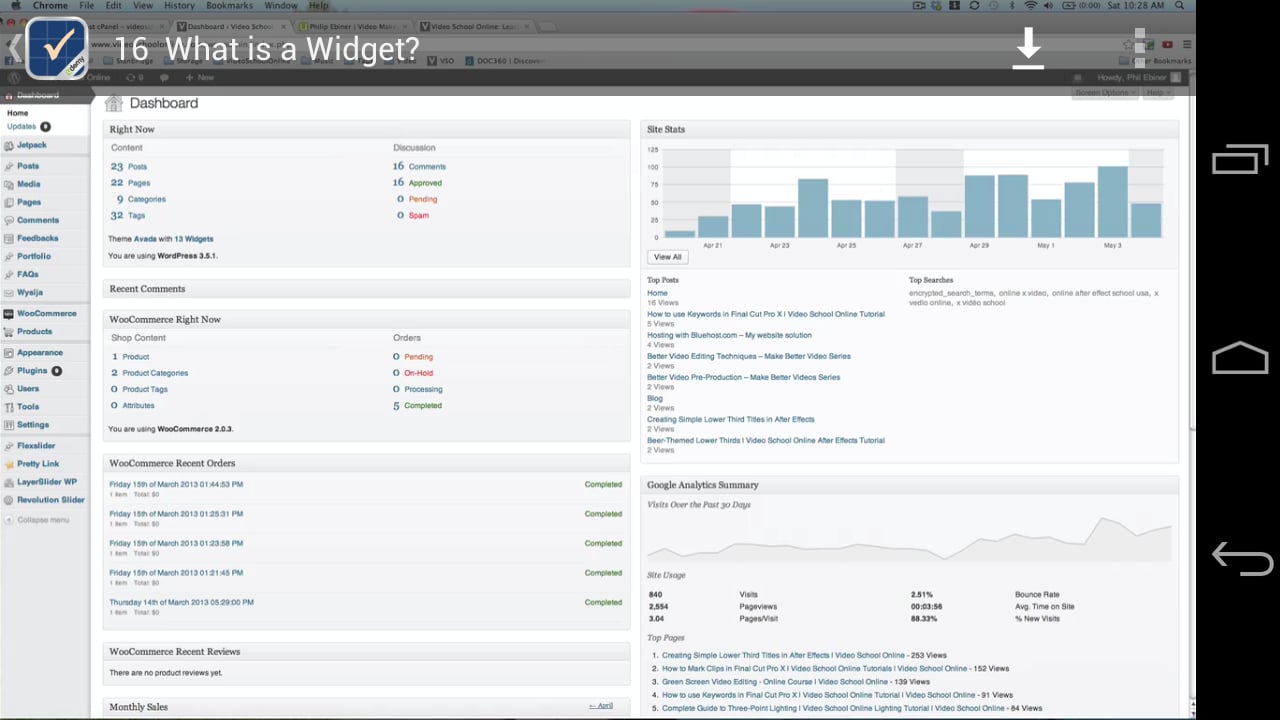This screenshot has height=720, width=1280.
Task: Tap the Android recent apps button
Action: pos(1240,160)
